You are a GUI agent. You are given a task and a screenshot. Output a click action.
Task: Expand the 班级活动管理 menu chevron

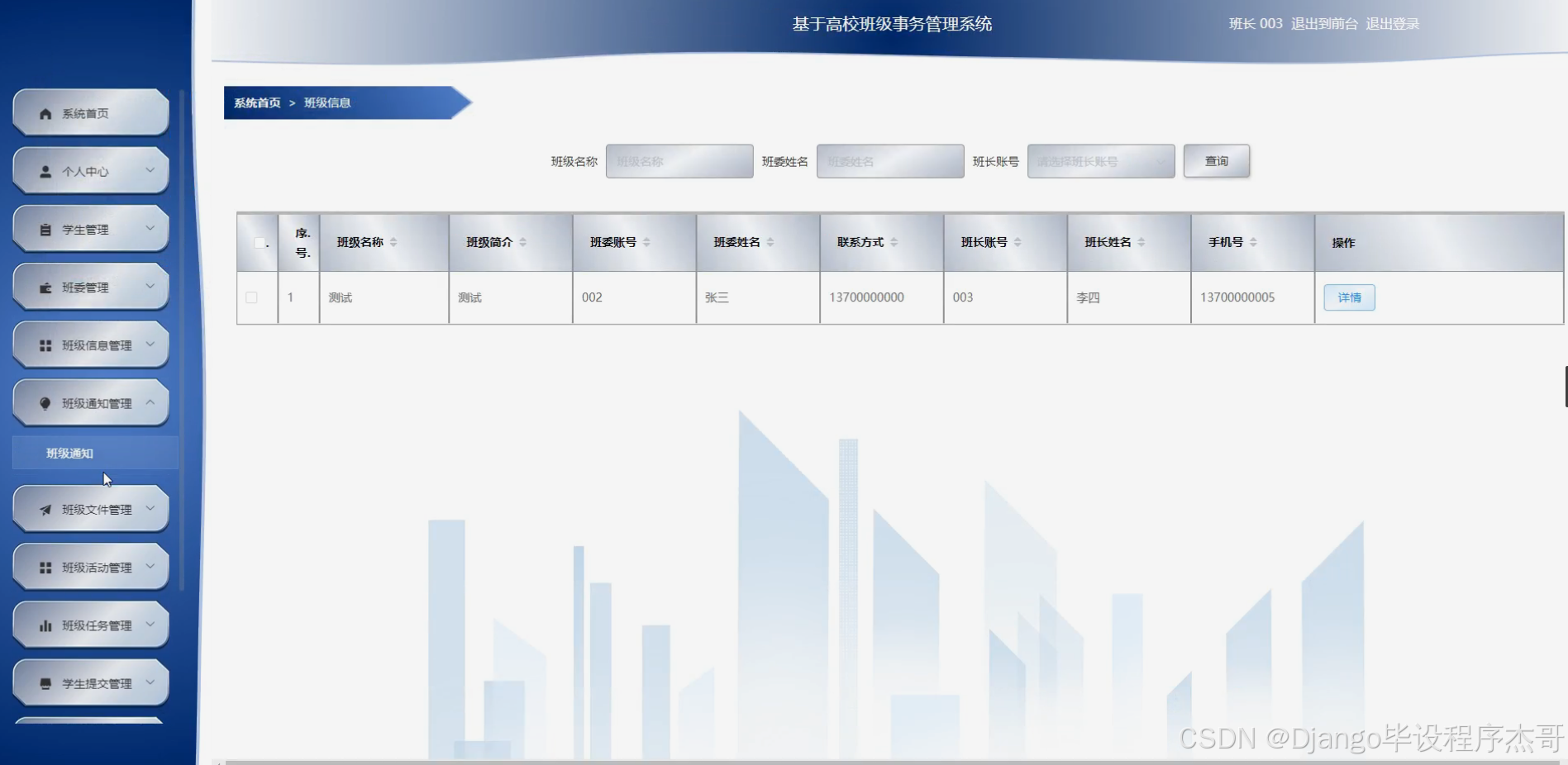[x=150, y=566]
